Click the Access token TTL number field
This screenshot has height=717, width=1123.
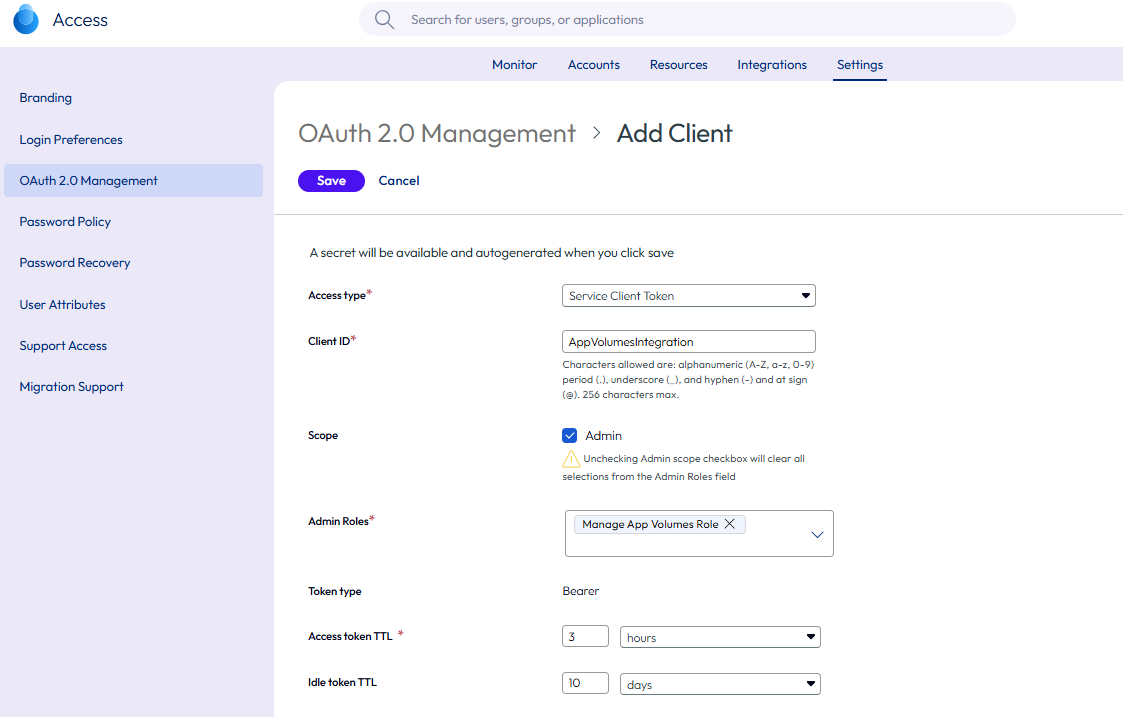[x=585, y=636]
